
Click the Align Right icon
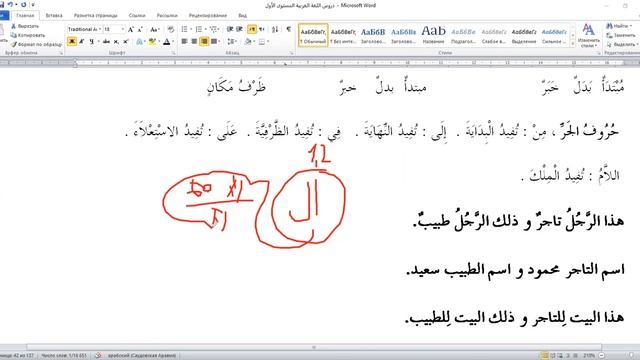(204, 41)
